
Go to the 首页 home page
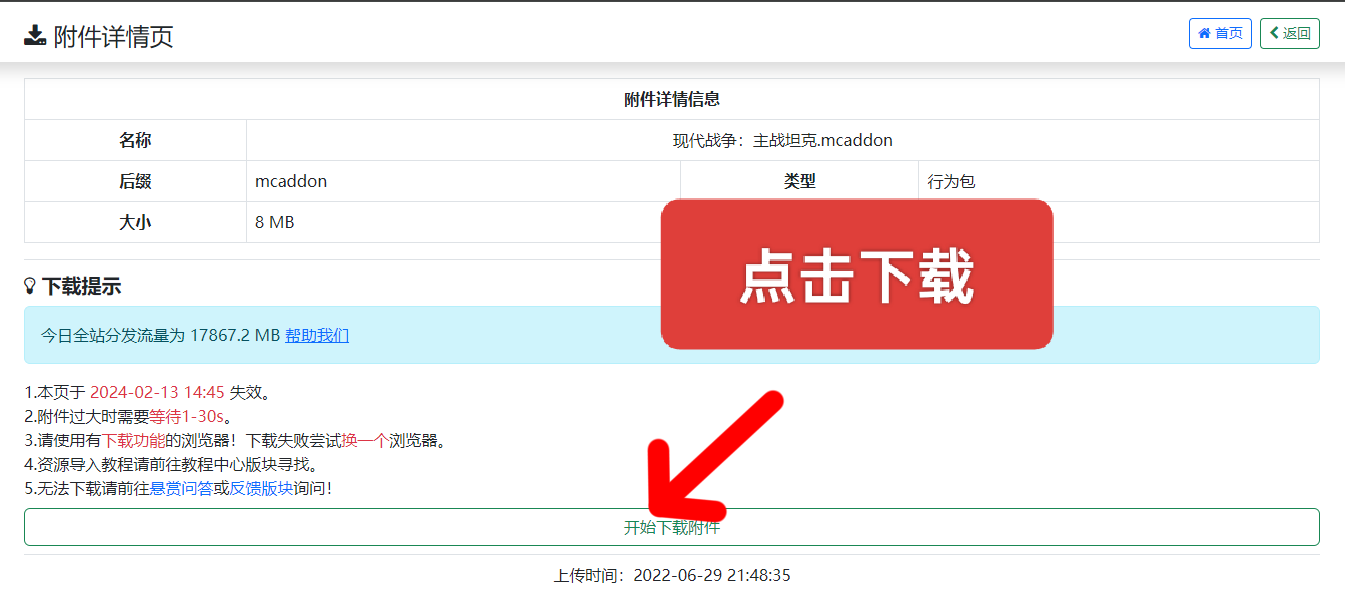pyautogui.click(x=1220, y=33)
